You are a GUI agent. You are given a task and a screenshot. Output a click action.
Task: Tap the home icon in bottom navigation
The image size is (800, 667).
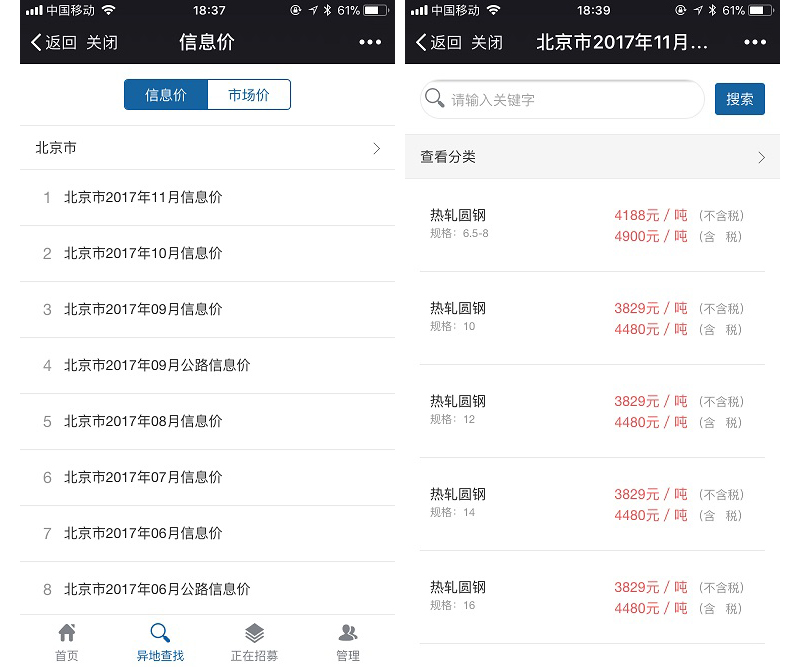tap(67, 633)
